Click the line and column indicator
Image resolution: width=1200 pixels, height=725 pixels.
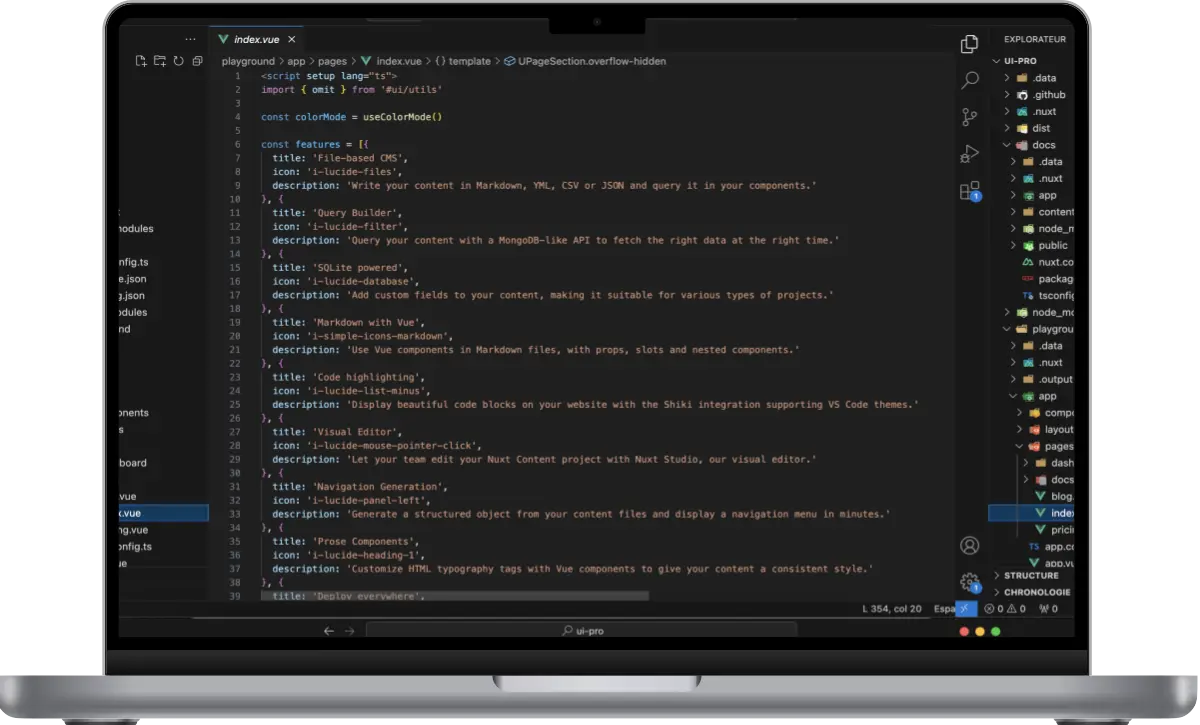pos(891,608)
